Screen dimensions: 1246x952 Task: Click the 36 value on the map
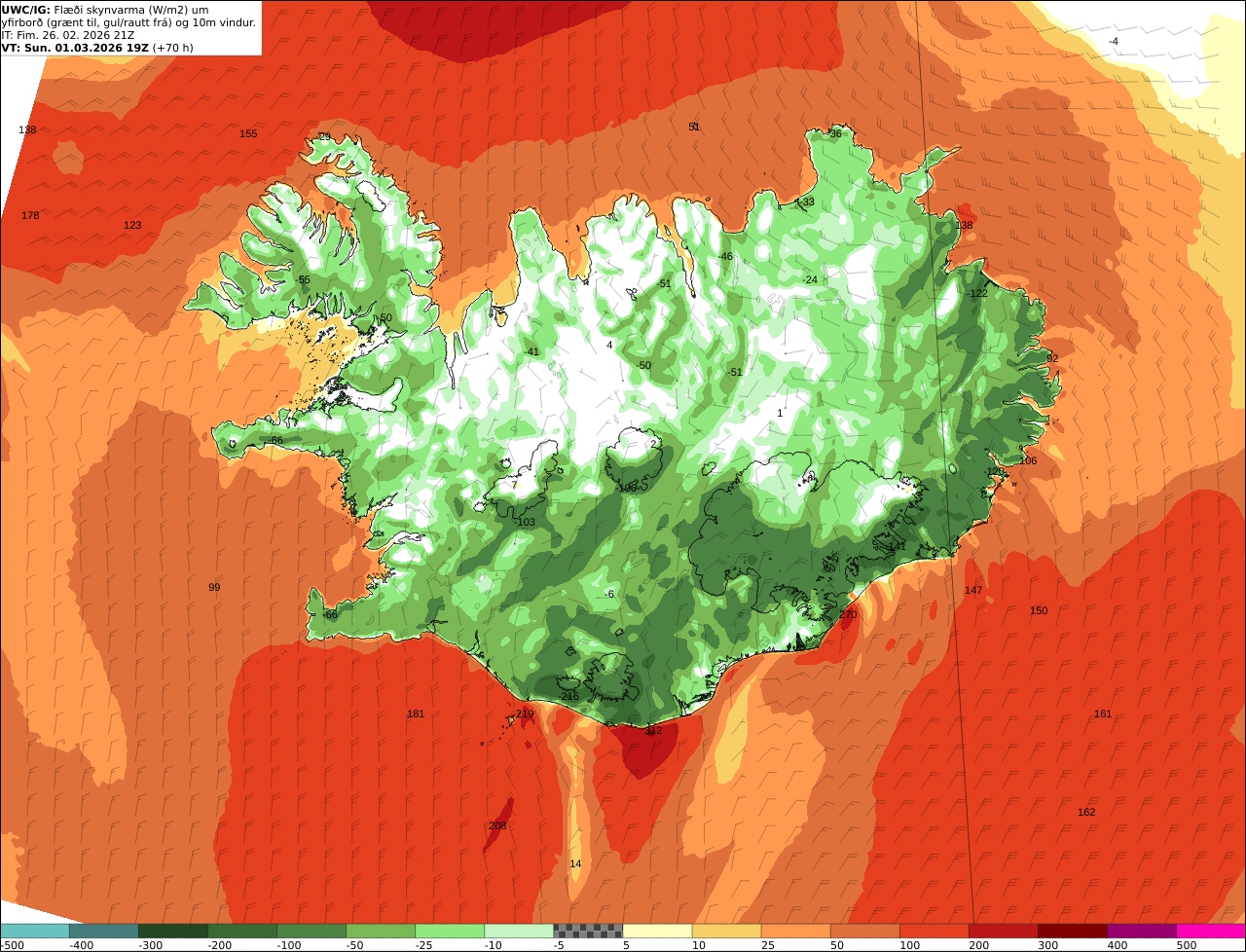click(835, 133)
